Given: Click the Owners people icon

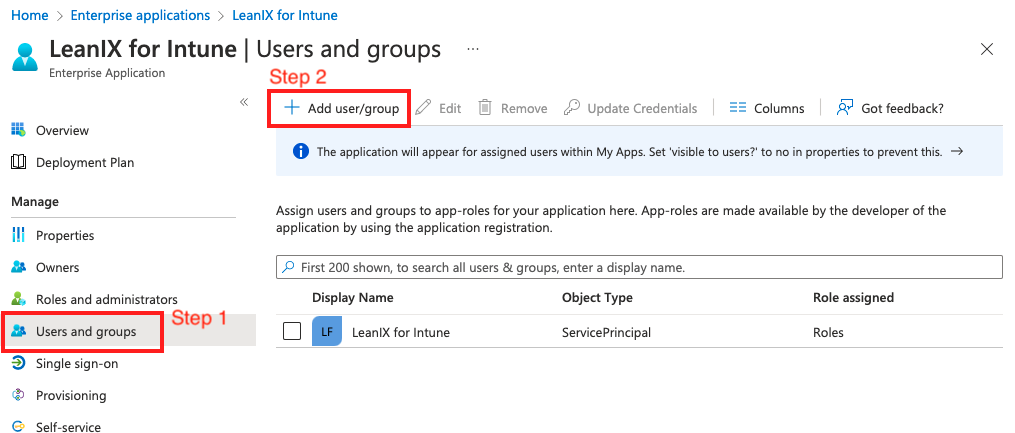Looking at the screenshot, I should (18, 267).
